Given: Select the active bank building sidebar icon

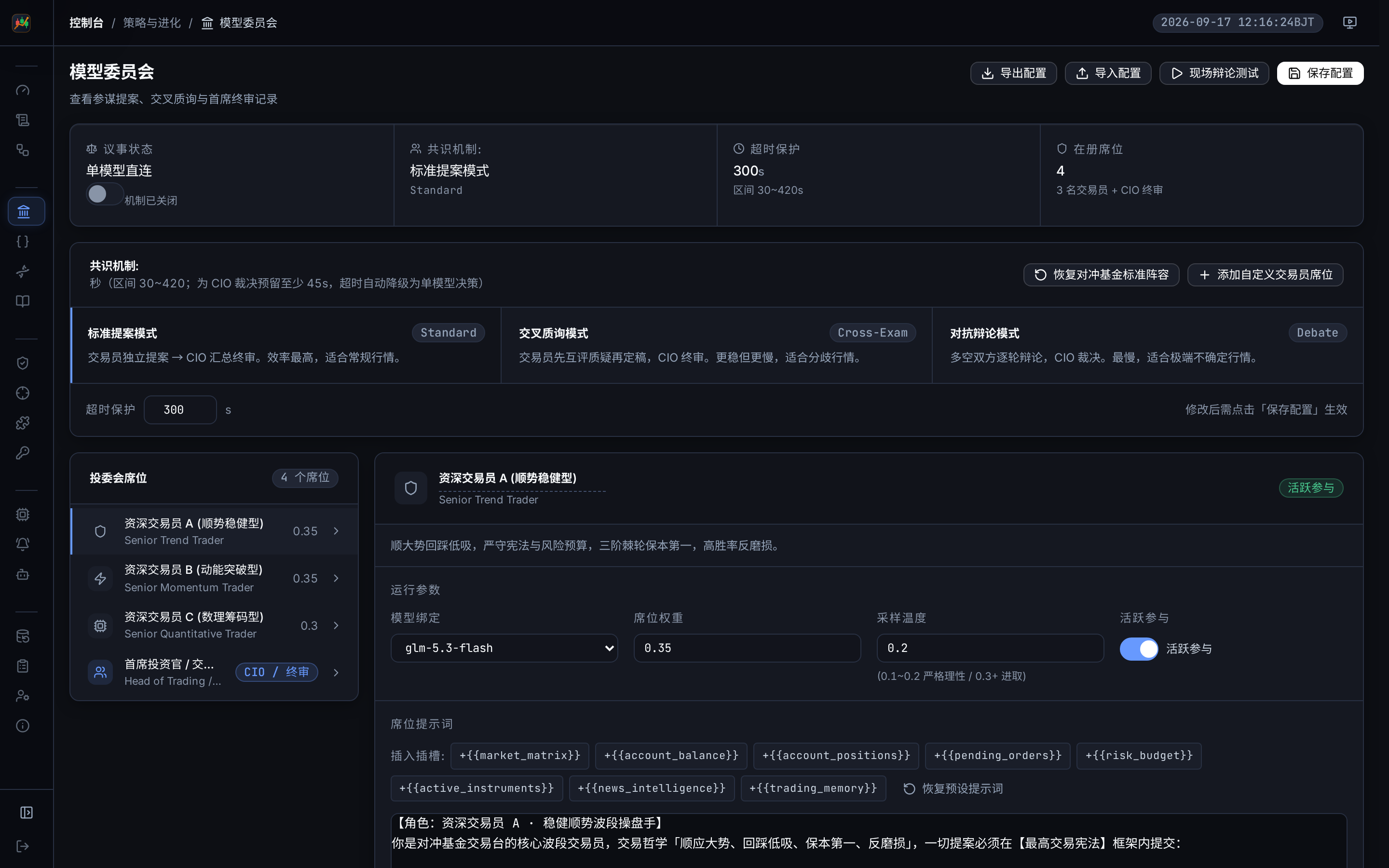Looking at the screenshot, I should [27, 211].
